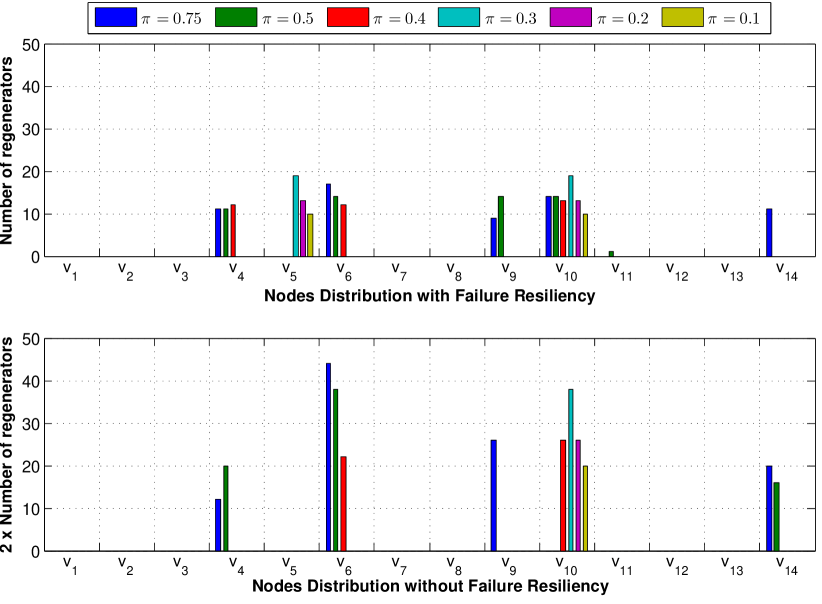Click the magenta π = 0.2 legend swatch

click(x=570, y=17)
